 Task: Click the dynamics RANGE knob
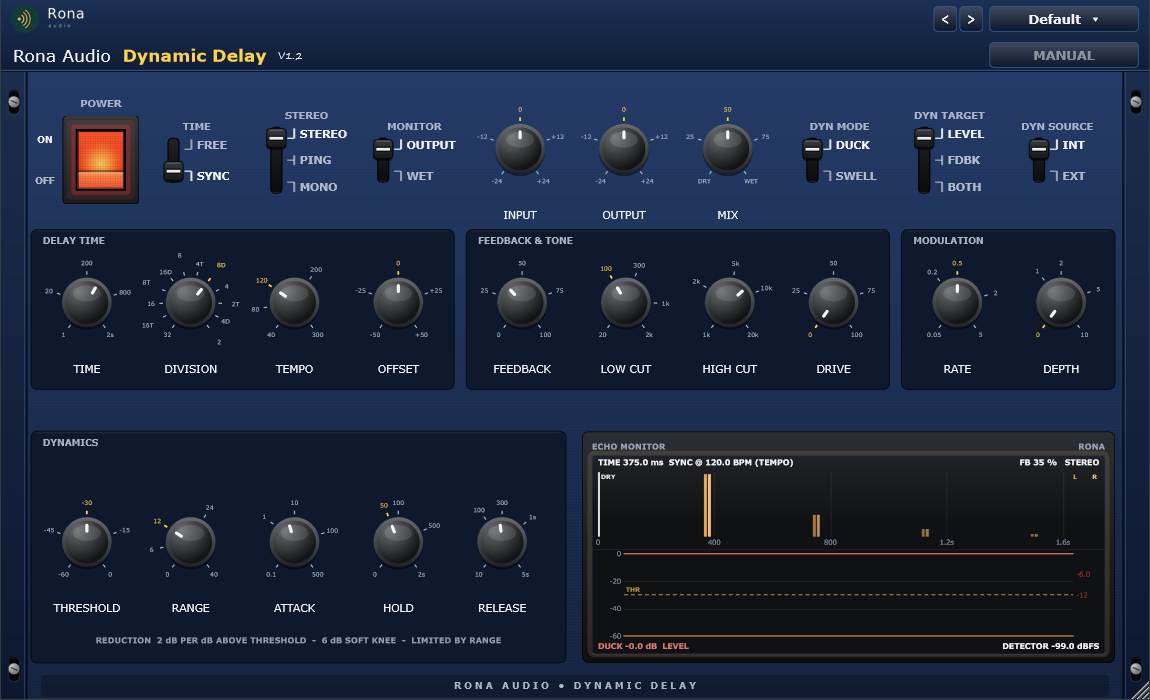click(x=190, y=542)
